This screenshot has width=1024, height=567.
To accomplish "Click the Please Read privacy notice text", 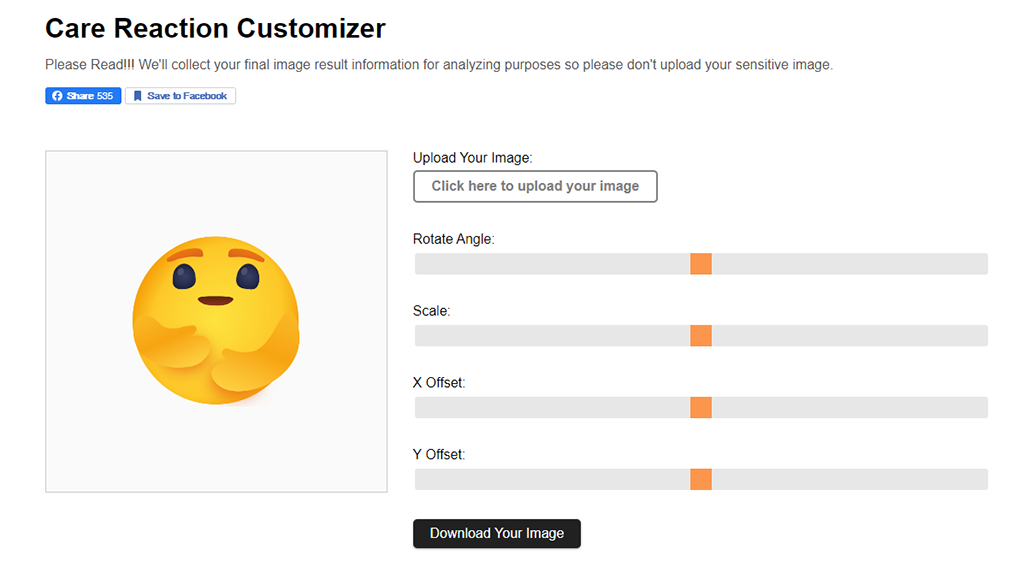I will [x=439, y=65].
